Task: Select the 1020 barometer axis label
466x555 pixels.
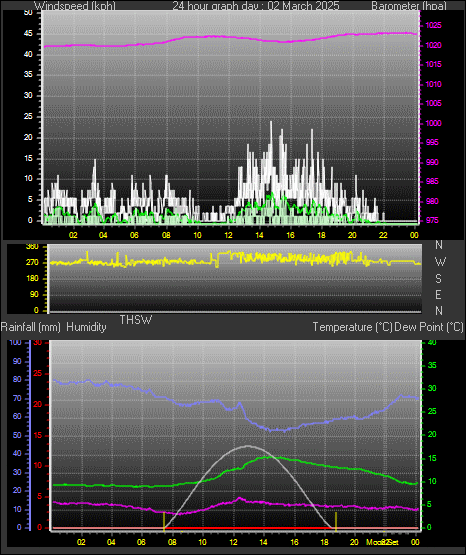Action: [x=433, y=45]
